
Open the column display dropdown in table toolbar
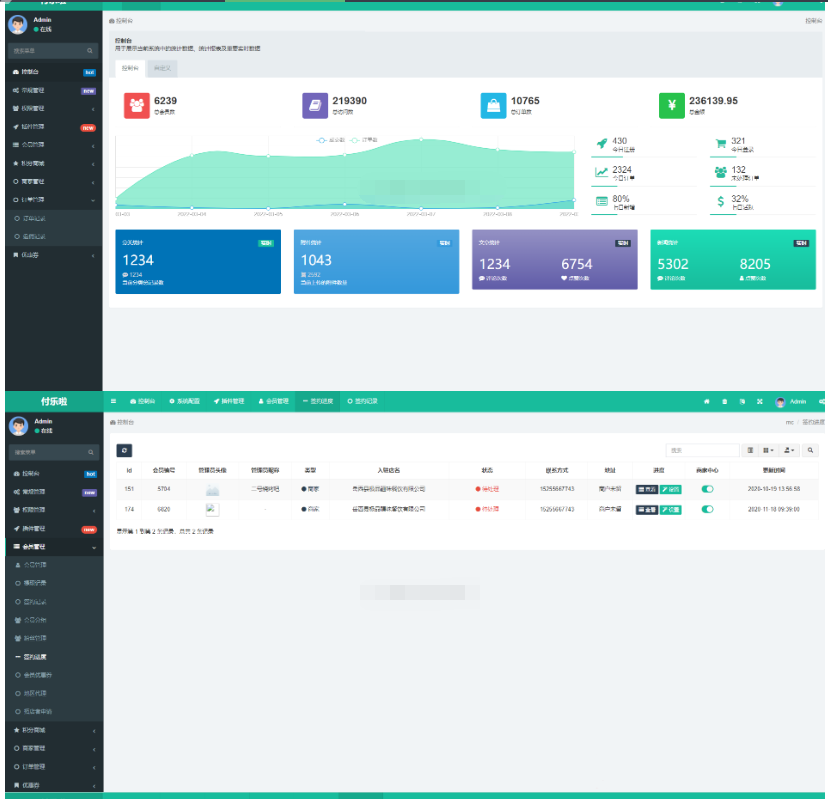tap(769, 451)
